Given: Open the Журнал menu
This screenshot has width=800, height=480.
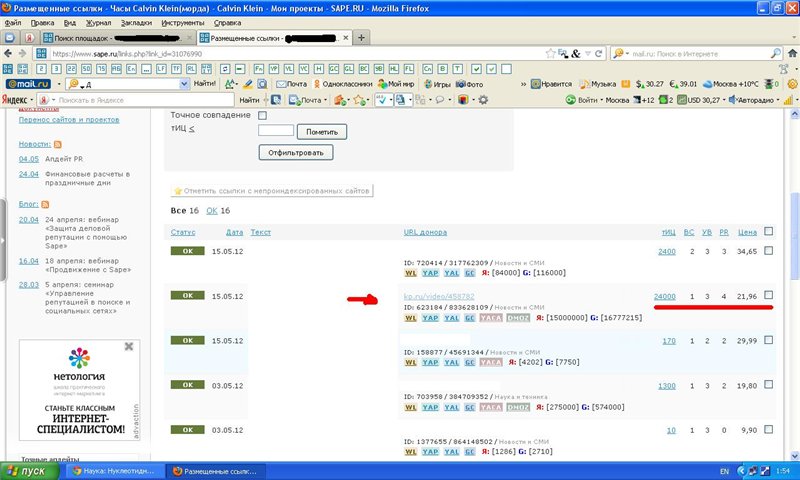Looking at the screenshot, I should 98,23.
